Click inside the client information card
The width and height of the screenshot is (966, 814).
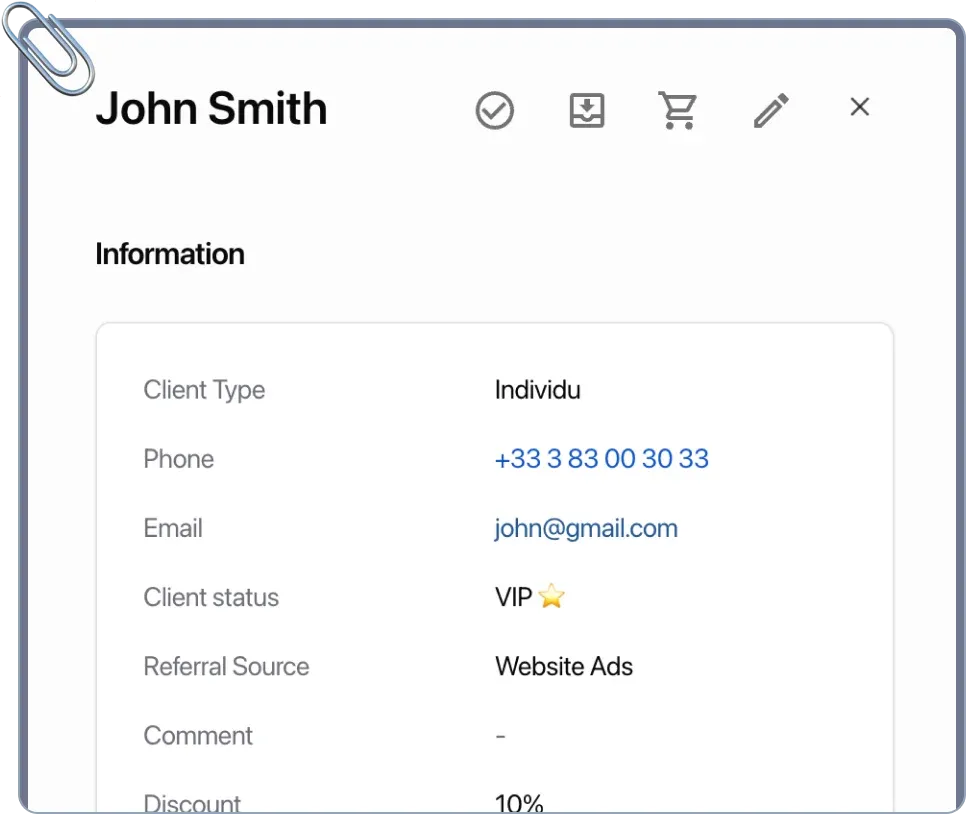493,560
